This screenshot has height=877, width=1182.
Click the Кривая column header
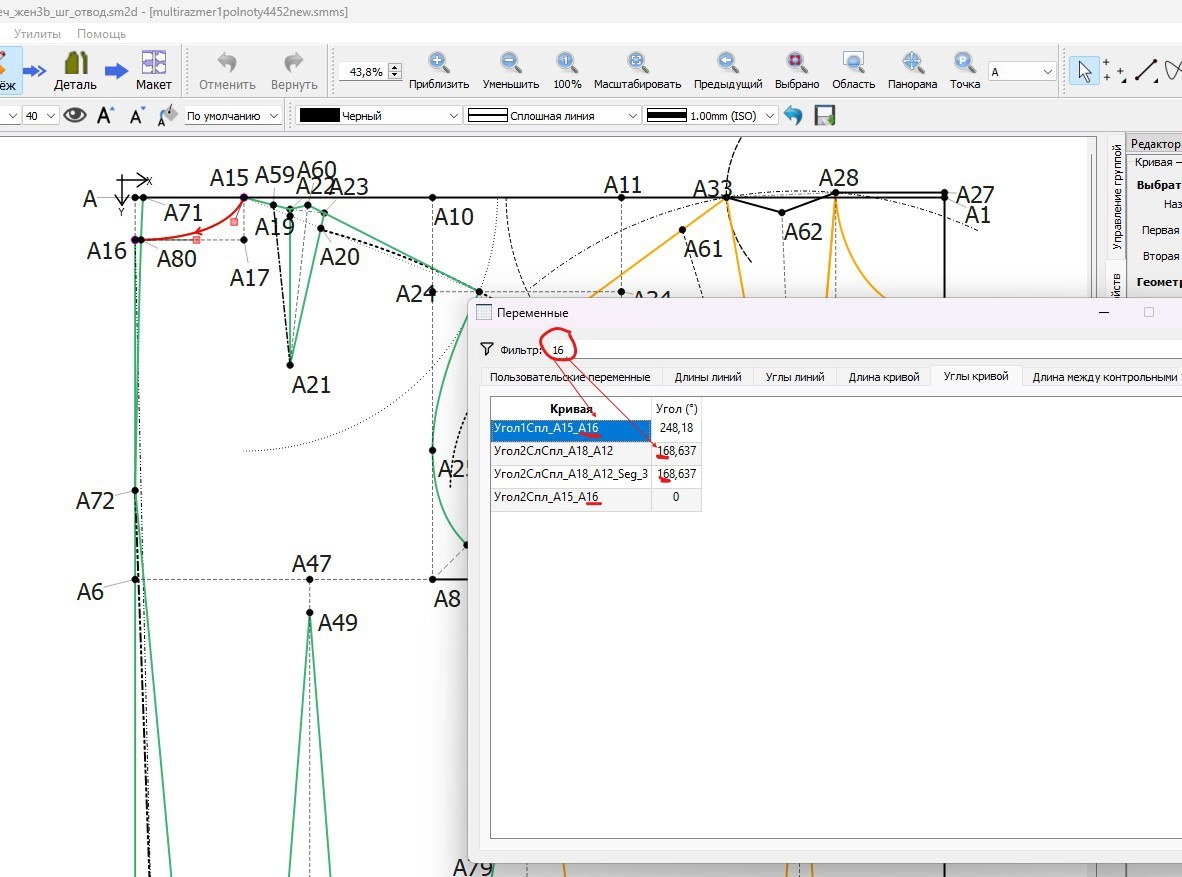click(x=571, y=409)
